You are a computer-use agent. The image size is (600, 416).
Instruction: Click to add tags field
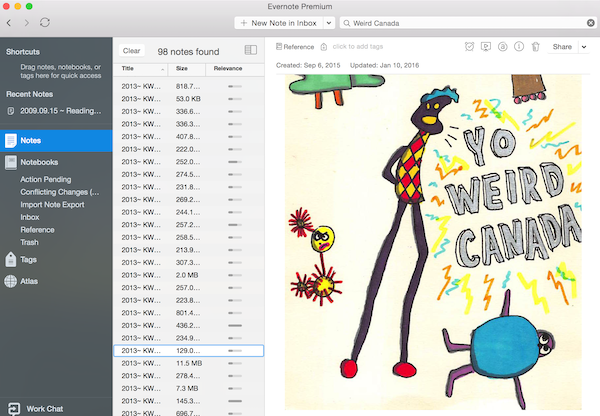click(357, 47)
